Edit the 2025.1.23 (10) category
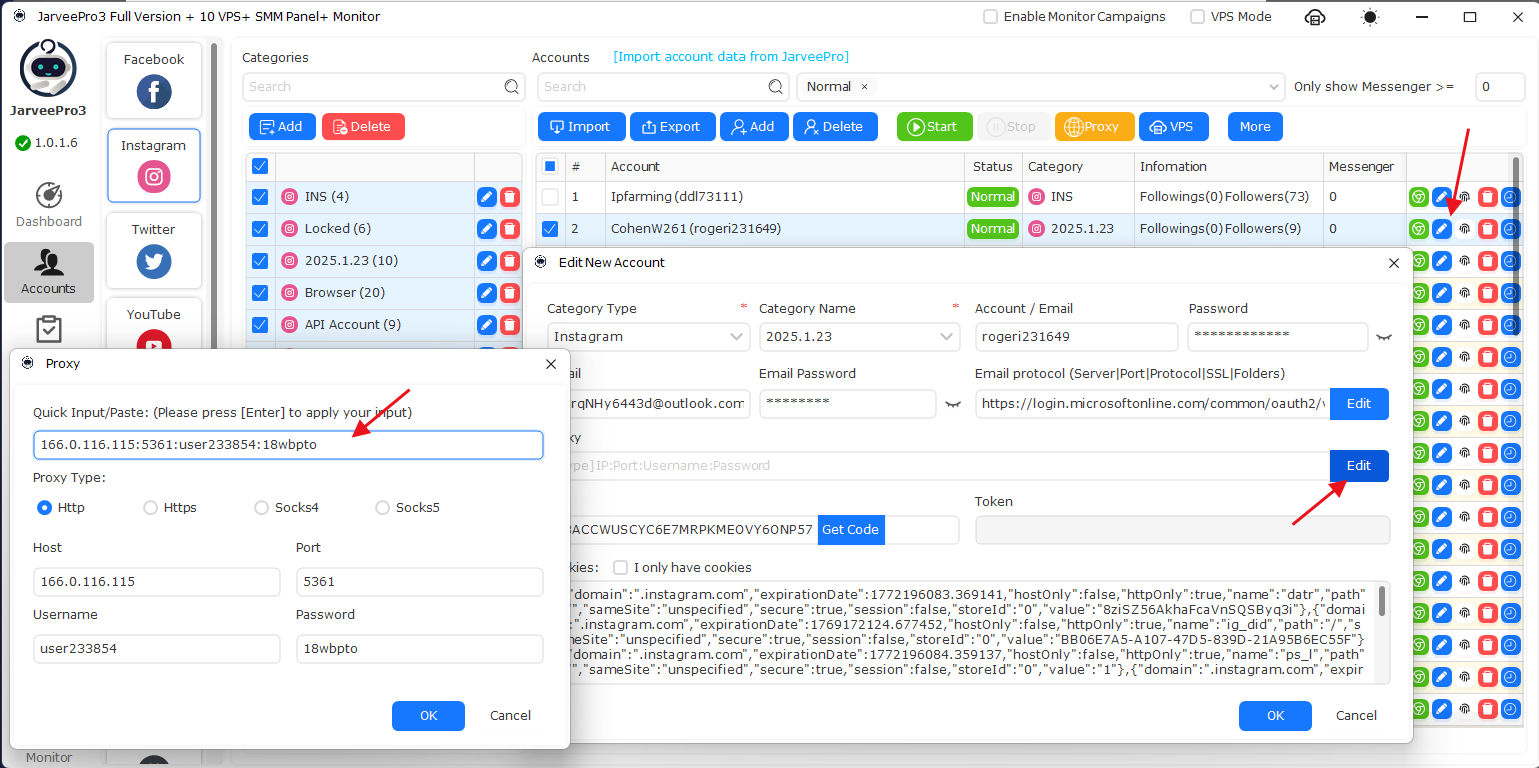Screen dimensions: 1539x768 click(487, 261)
